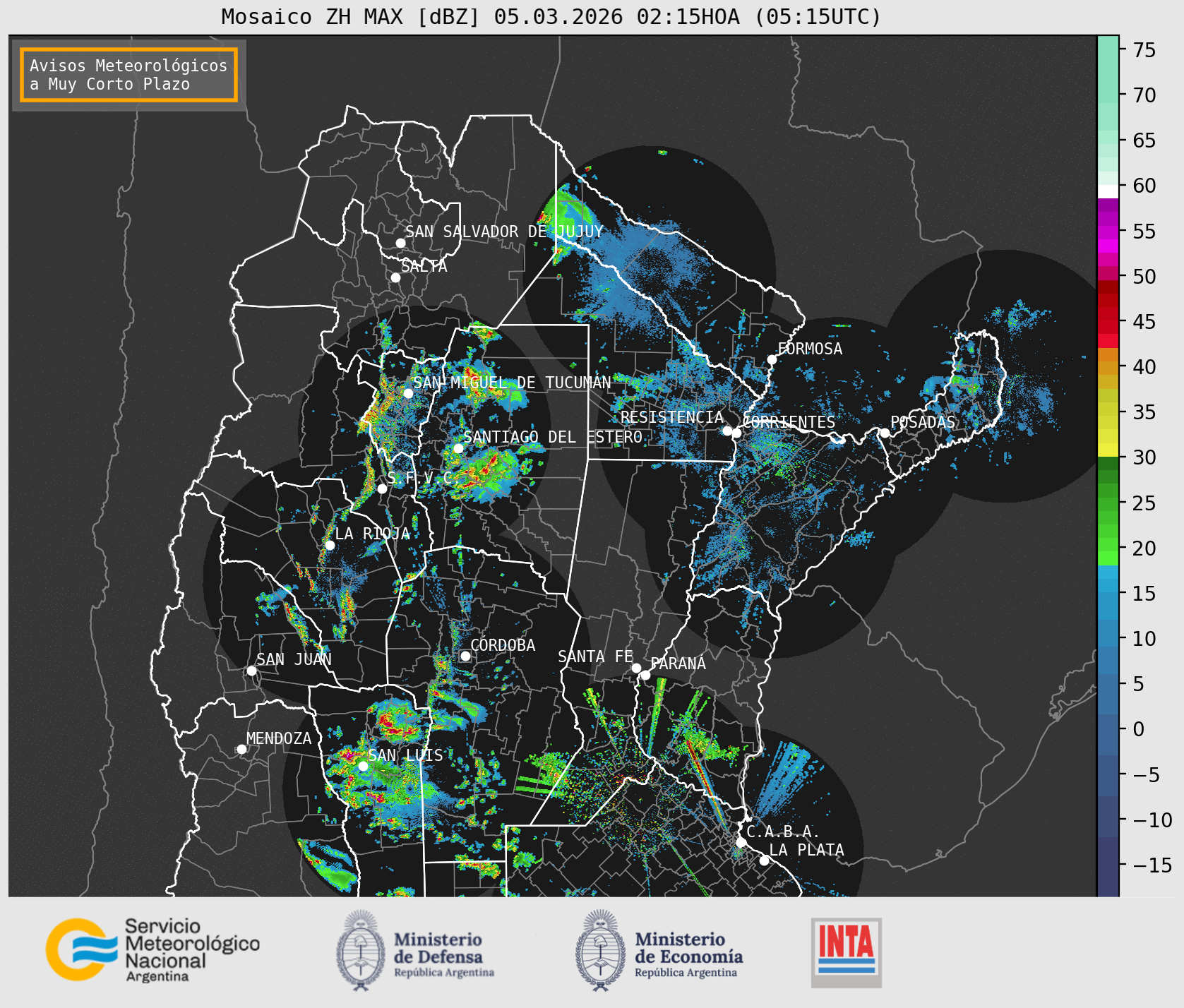Image resolution: width=1184 pixels, height=1008 pixels.
Task: Click the 60 dBZ colorbar label
Action: pos(1144,186)
